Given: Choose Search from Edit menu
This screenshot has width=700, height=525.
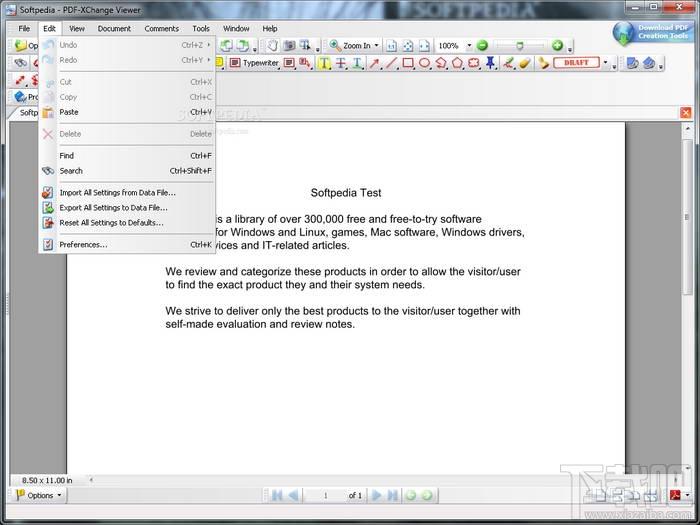Looking at the screenshot, I should [x=127, y=171].
